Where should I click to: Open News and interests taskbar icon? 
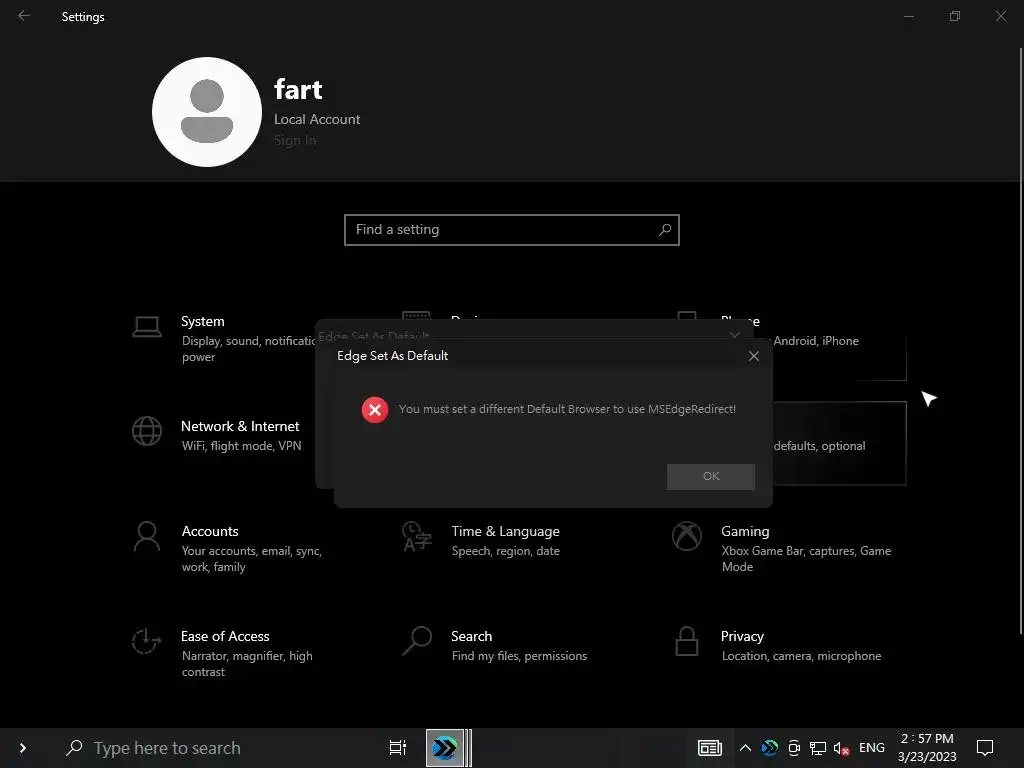point(709,748)
